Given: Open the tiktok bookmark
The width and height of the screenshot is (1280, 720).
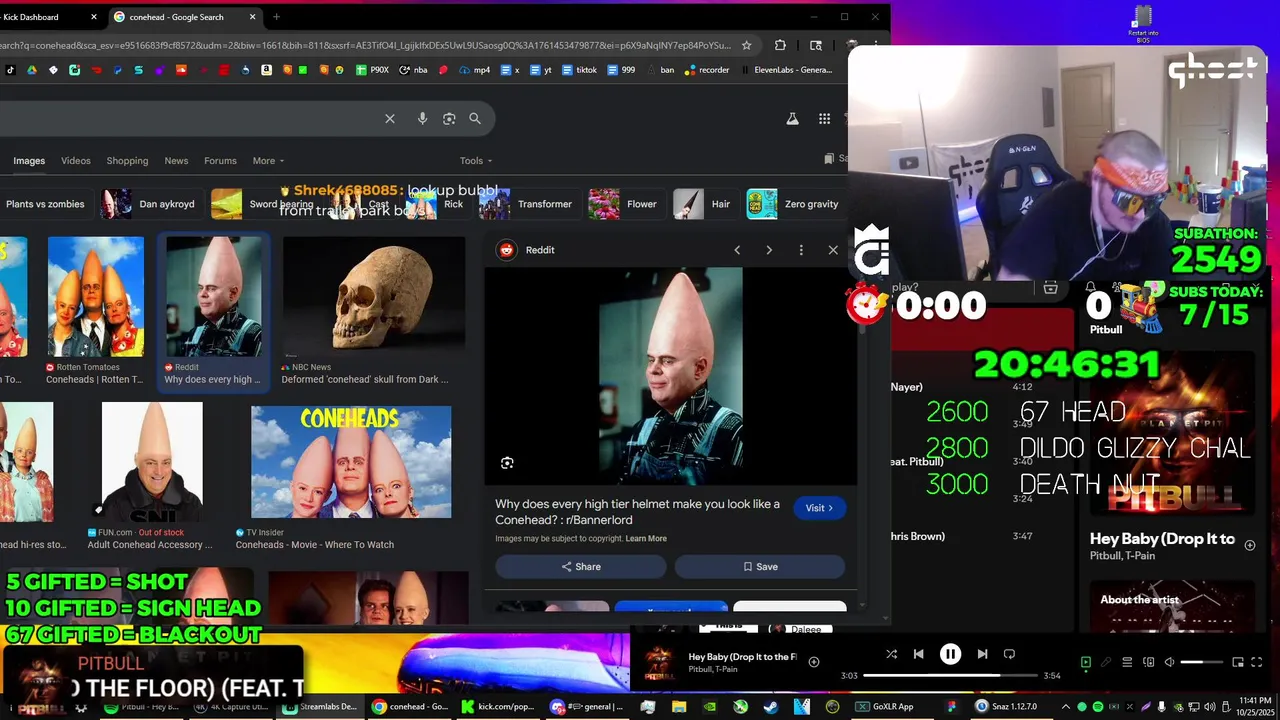Looking at the screenshot, I should pyautogui.click(x=578, y=70).
